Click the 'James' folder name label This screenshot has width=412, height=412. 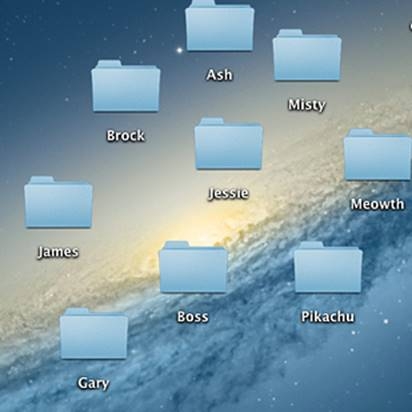coord(58,252)
